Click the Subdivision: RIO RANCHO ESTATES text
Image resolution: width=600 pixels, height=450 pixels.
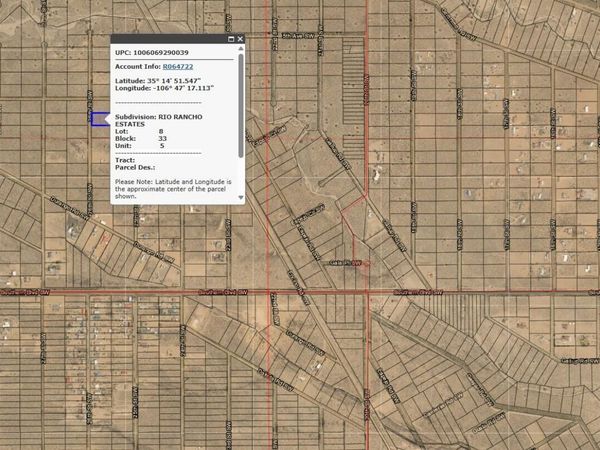pyautogui.click(x=159, y=121)
